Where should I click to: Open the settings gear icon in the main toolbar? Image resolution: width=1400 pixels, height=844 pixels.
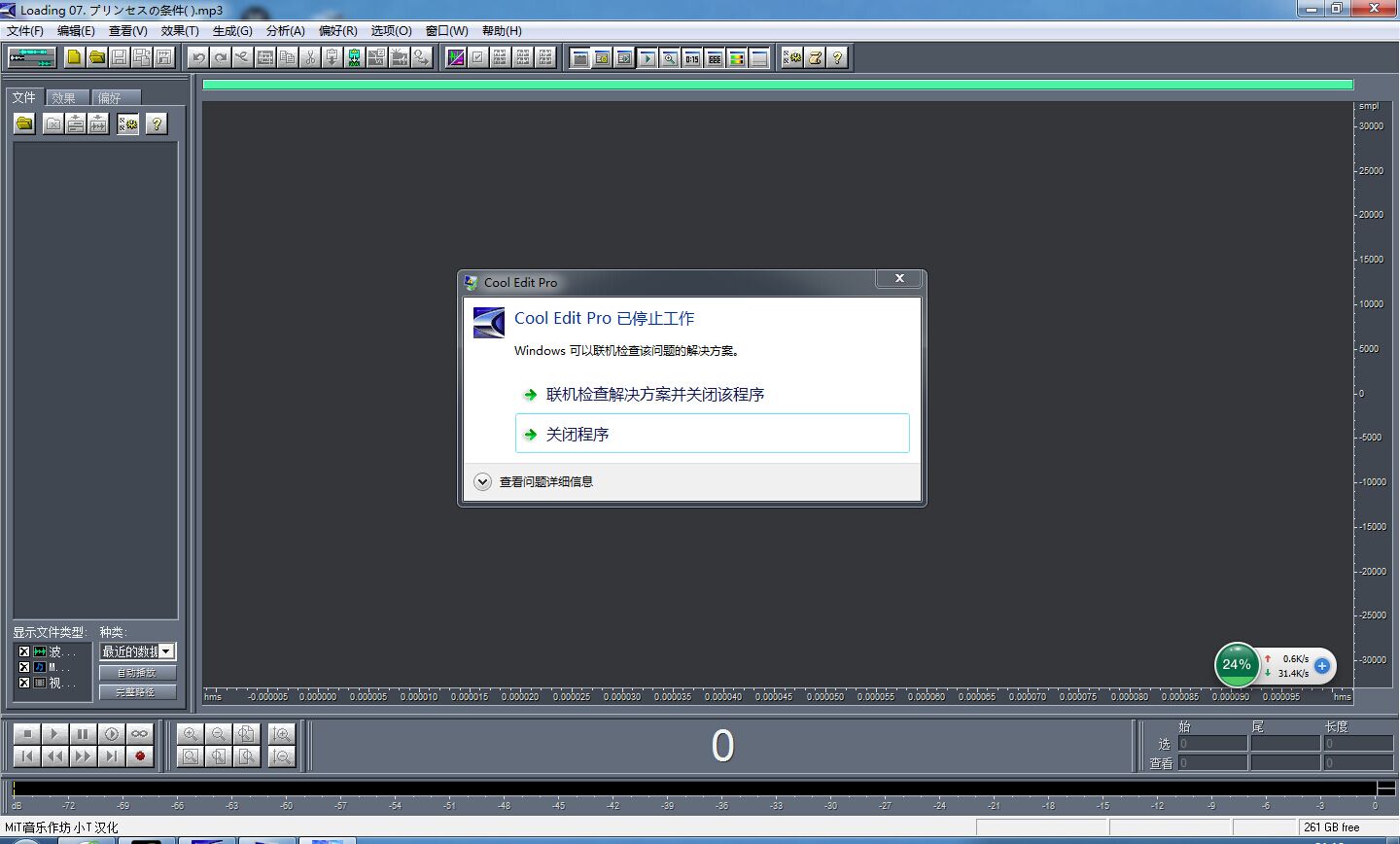792,57
